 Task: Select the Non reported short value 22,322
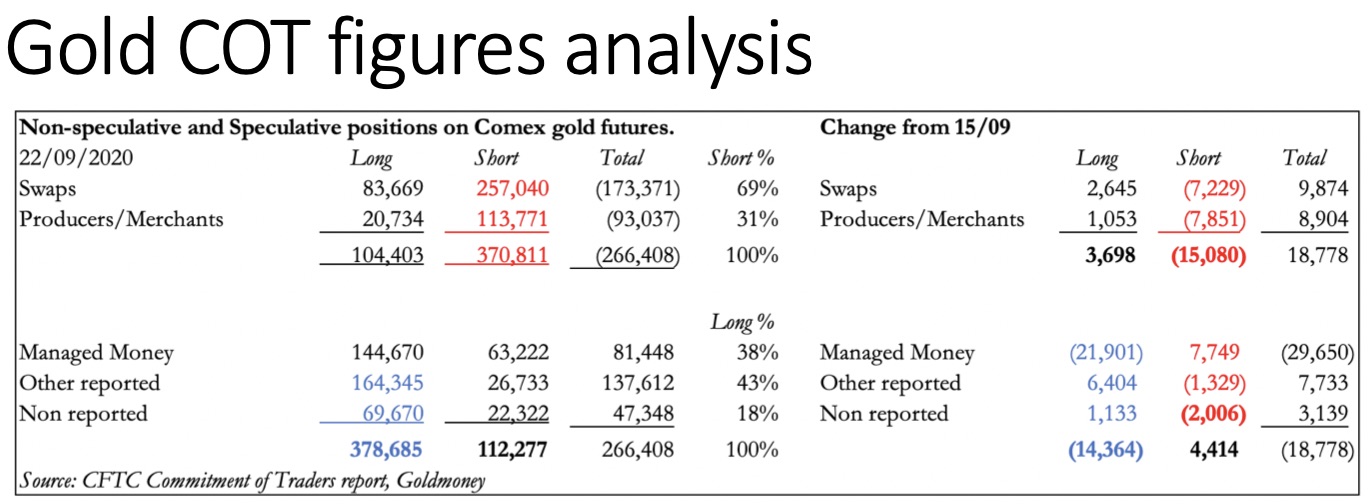(518, 414)
